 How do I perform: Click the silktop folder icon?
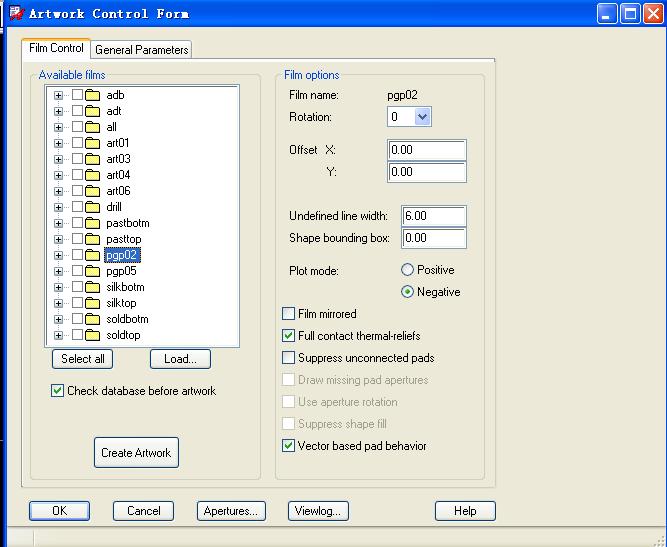(x=92, y=303)
